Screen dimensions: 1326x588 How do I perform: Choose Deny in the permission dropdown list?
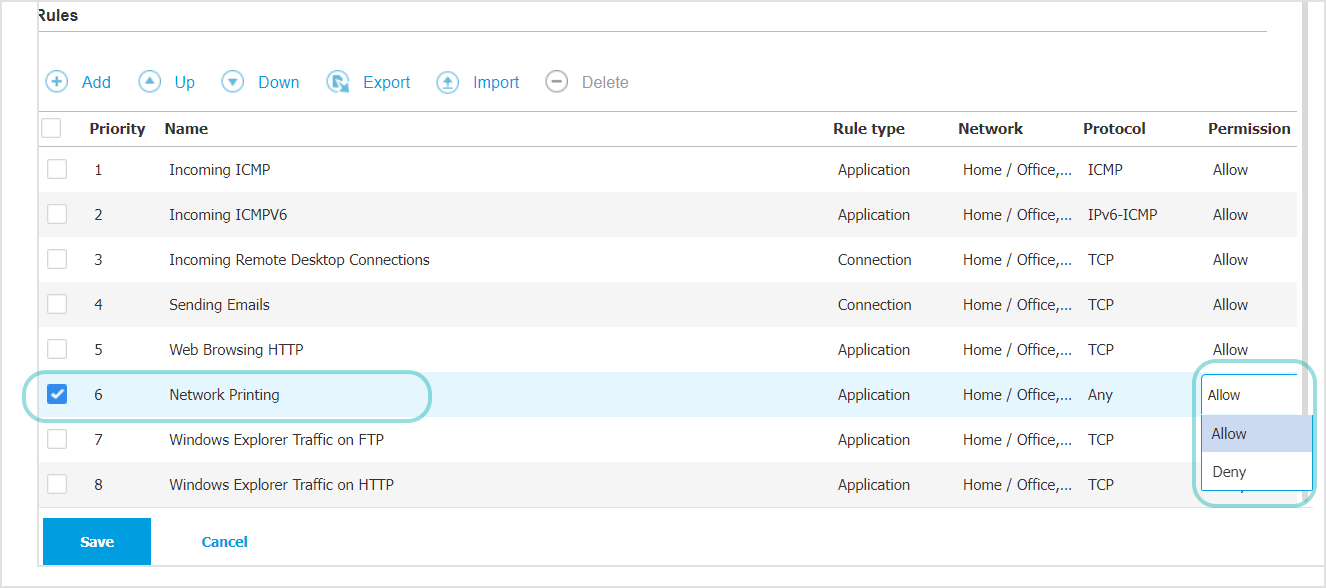[x=1229, y=472]
